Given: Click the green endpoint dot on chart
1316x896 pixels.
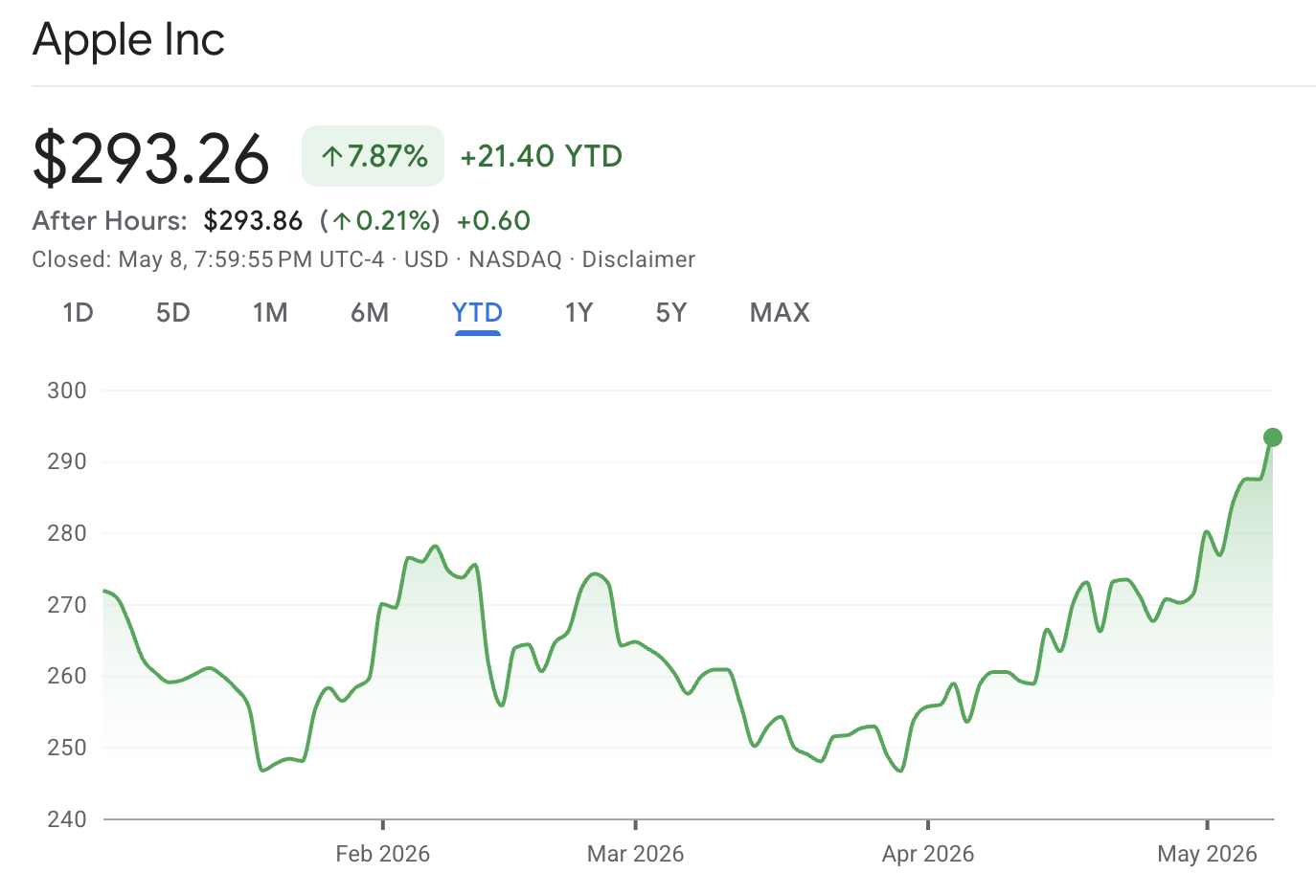Looking at the screenshot, I should (1273, 437).
